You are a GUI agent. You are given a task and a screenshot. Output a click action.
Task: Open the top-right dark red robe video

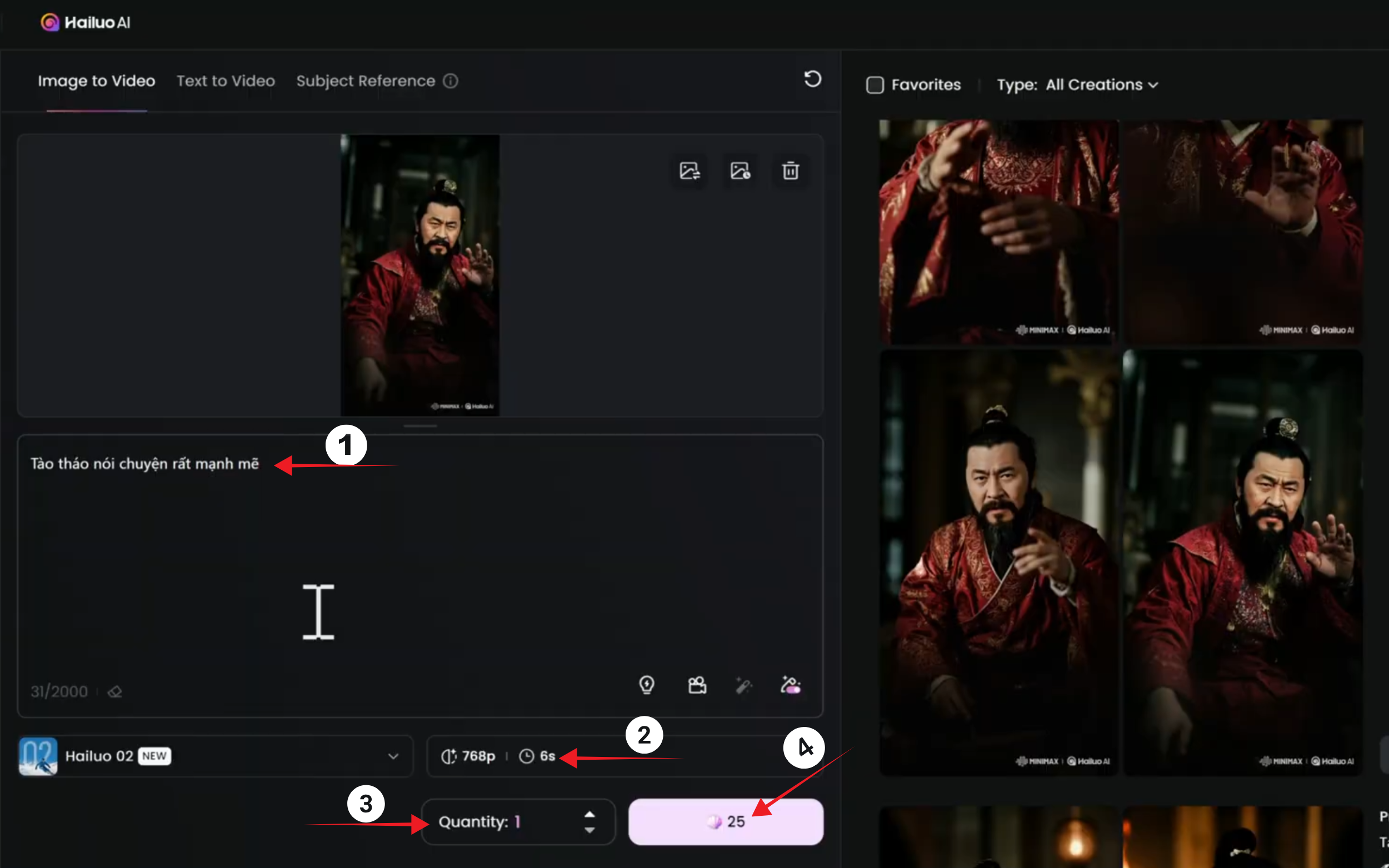pyautogui.click(x=1242, y=232)
